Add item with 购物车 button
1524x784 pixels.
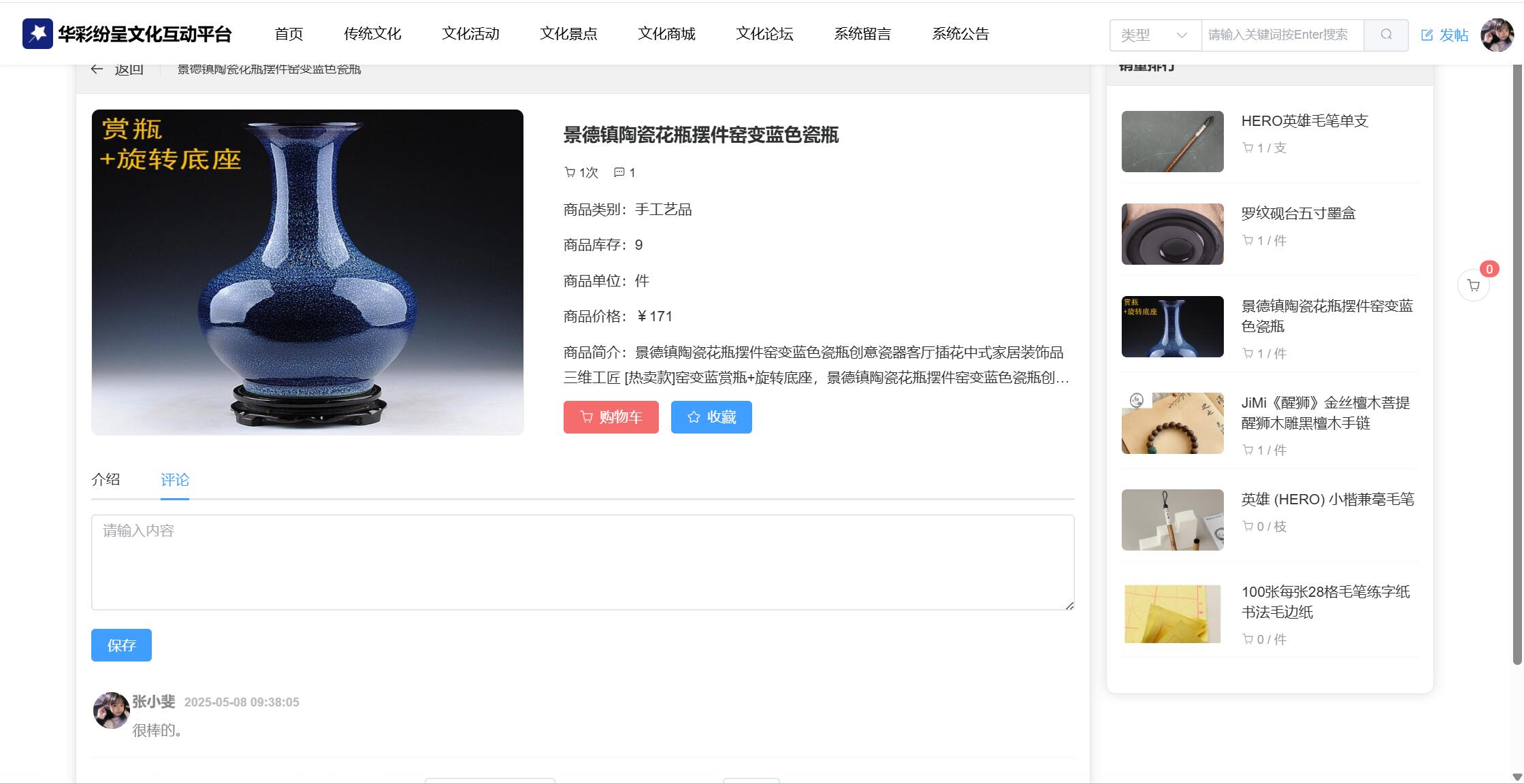(611, 417)
